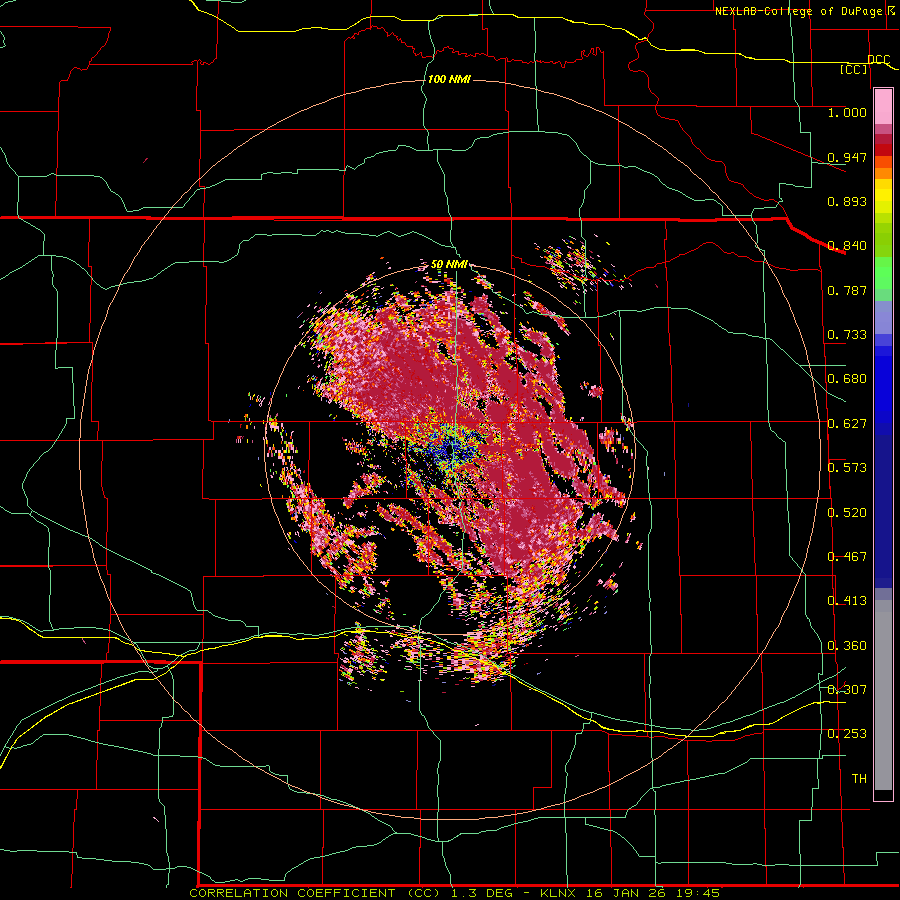This screenshot has width=900, height=900.
Task: Select the 0.307 scale value
Action: [x=847, y=689]
